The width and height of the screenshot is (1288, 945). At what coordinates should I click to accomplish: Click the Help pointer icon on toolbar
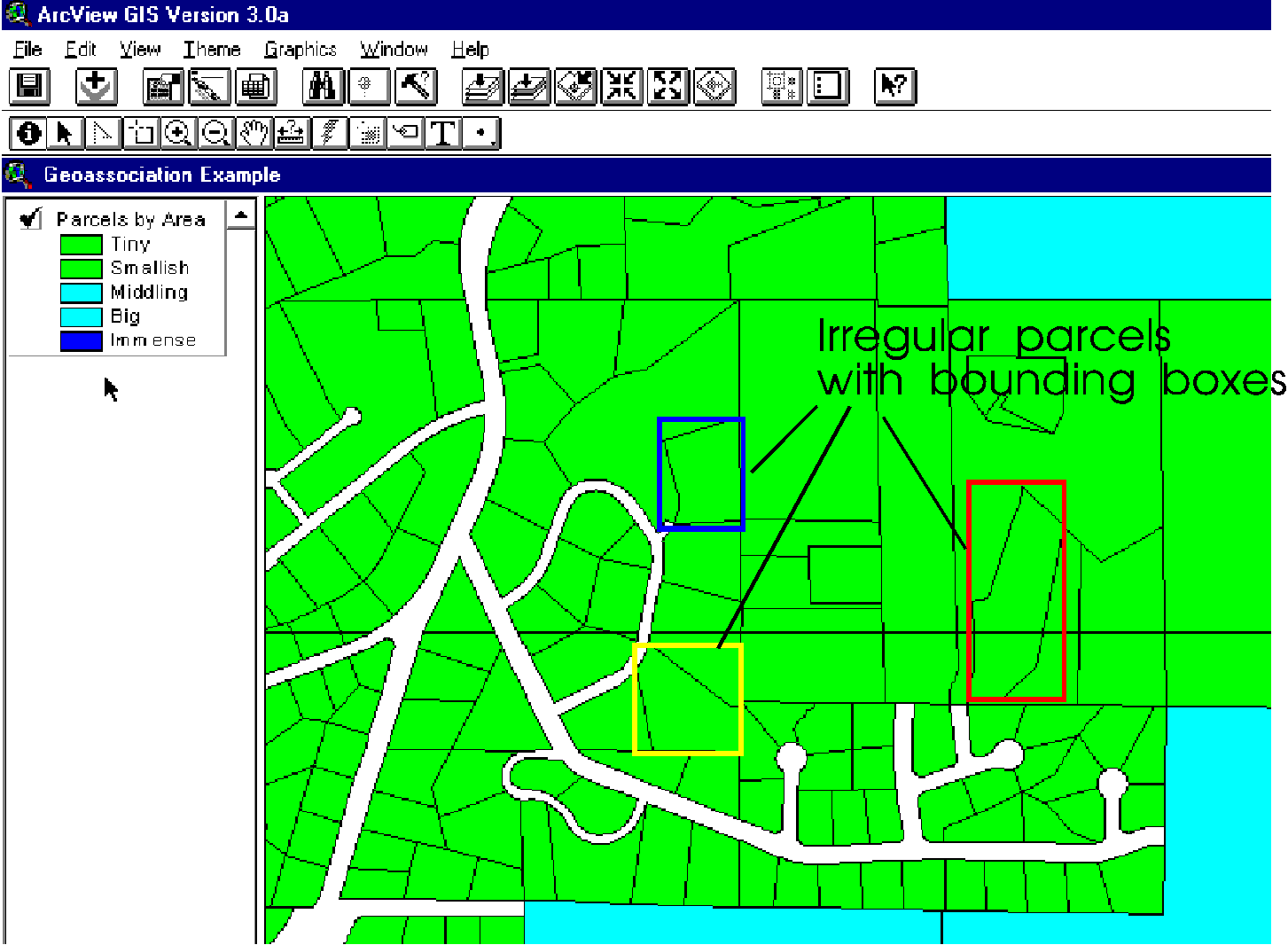[894, 86]
